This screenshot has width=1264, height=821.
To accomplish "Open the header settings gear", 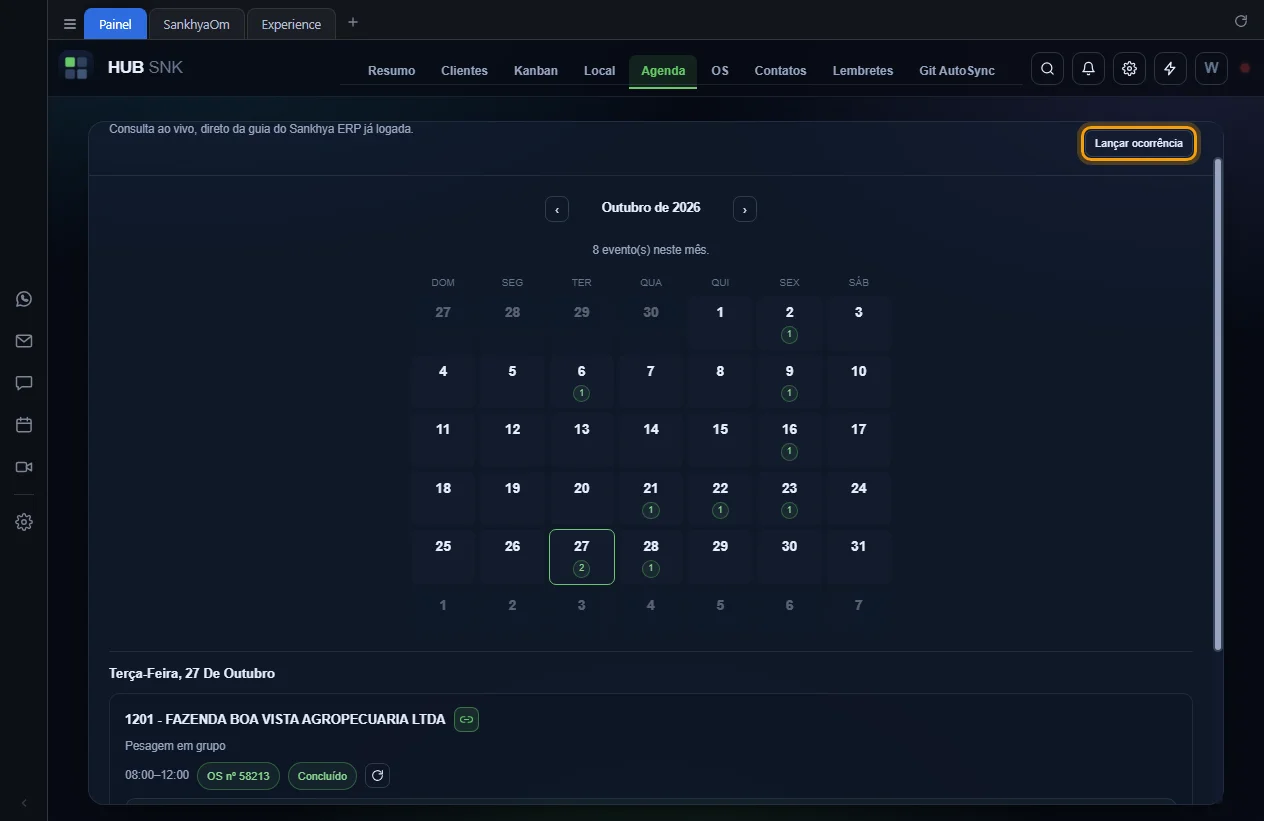I will click(x=1129, y=69).
